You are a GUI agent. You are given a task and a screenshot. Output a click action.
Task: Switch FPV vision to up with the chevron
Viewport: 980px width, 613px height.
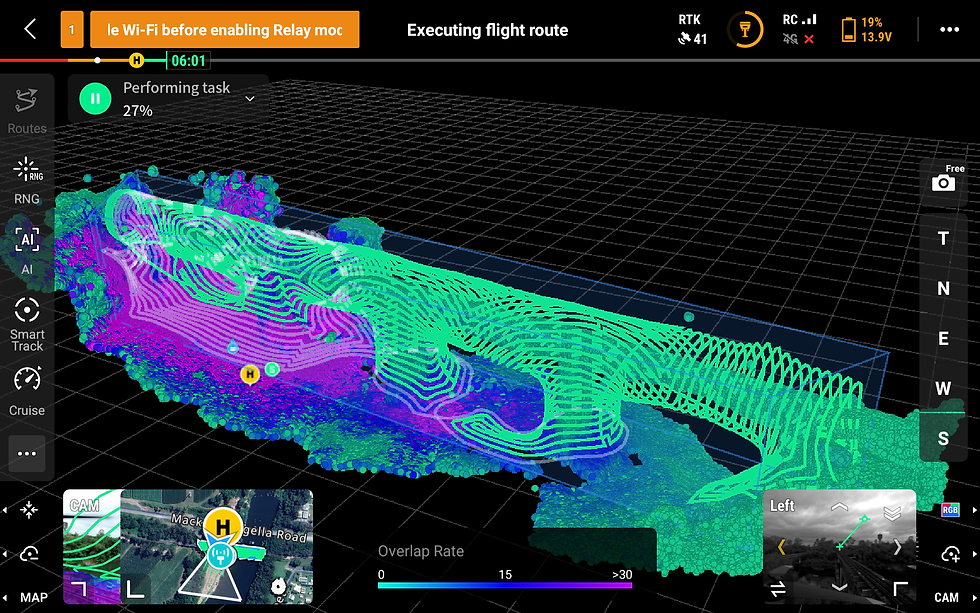(839, 507)
